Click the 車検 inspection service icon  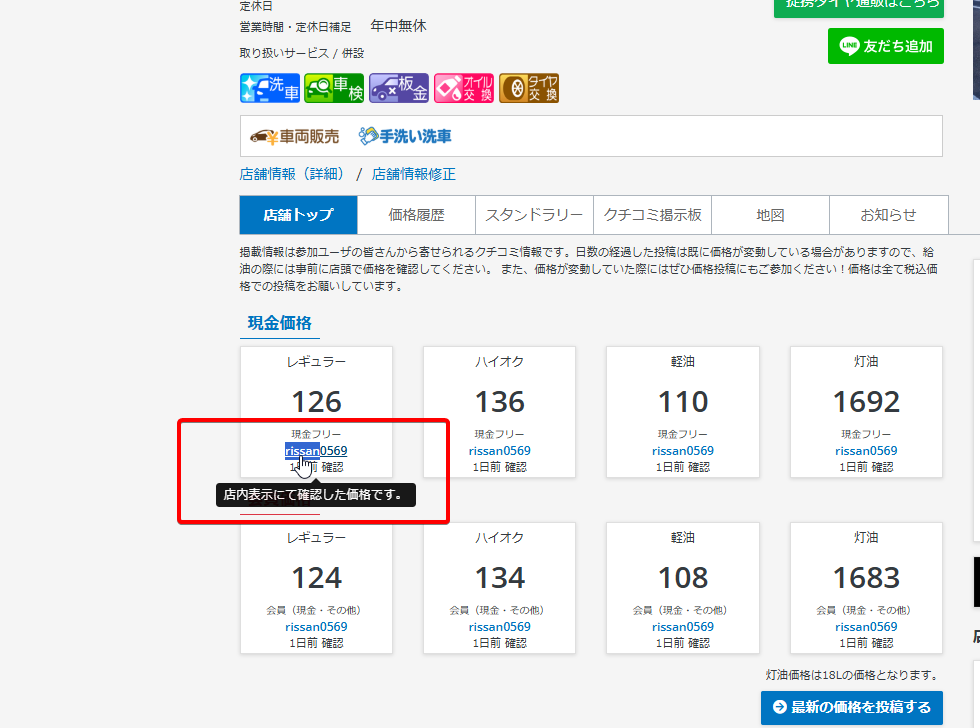tap(334, 88)
